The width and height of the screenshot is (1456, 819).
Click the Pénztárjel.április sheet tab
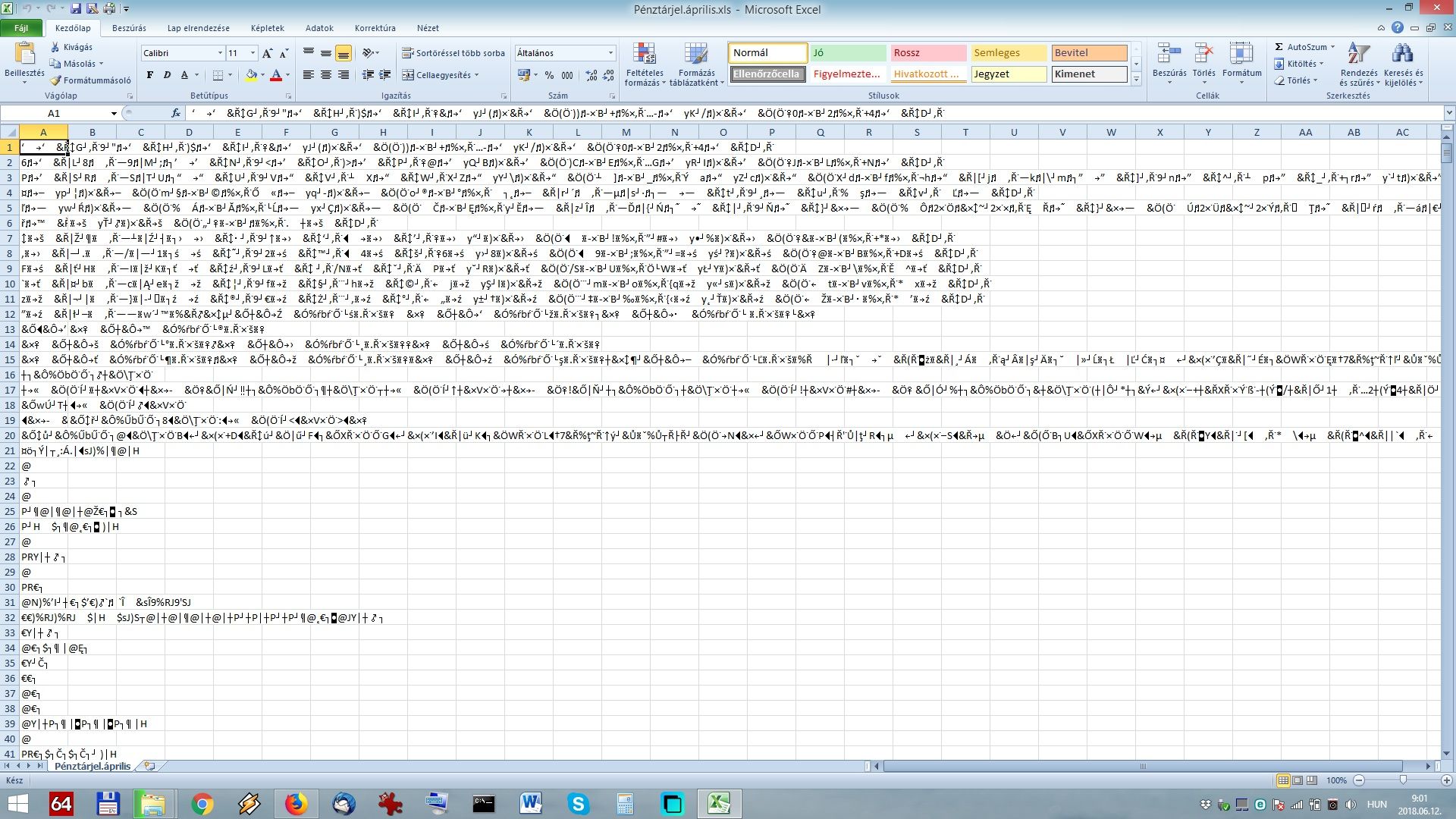pos(92,766)
